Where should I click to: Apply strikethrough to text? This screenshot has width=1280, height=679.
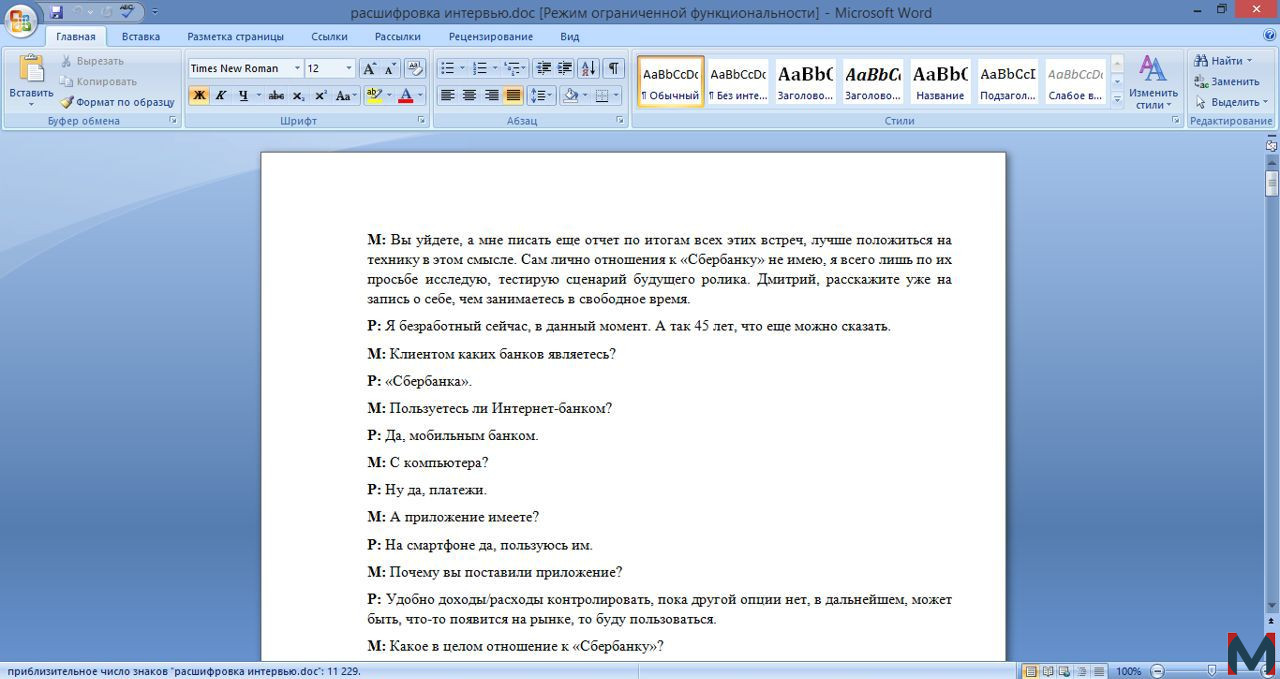tap(276, 96)
